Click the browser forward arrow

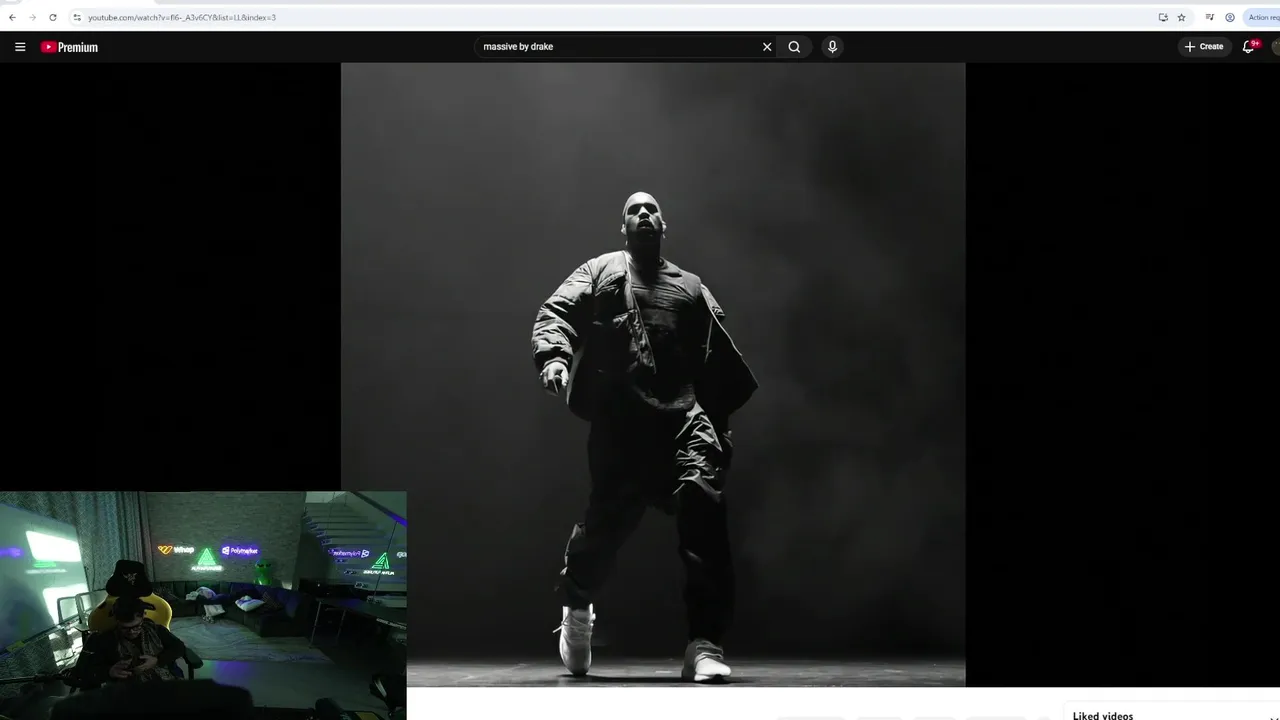tap(32, 17)
